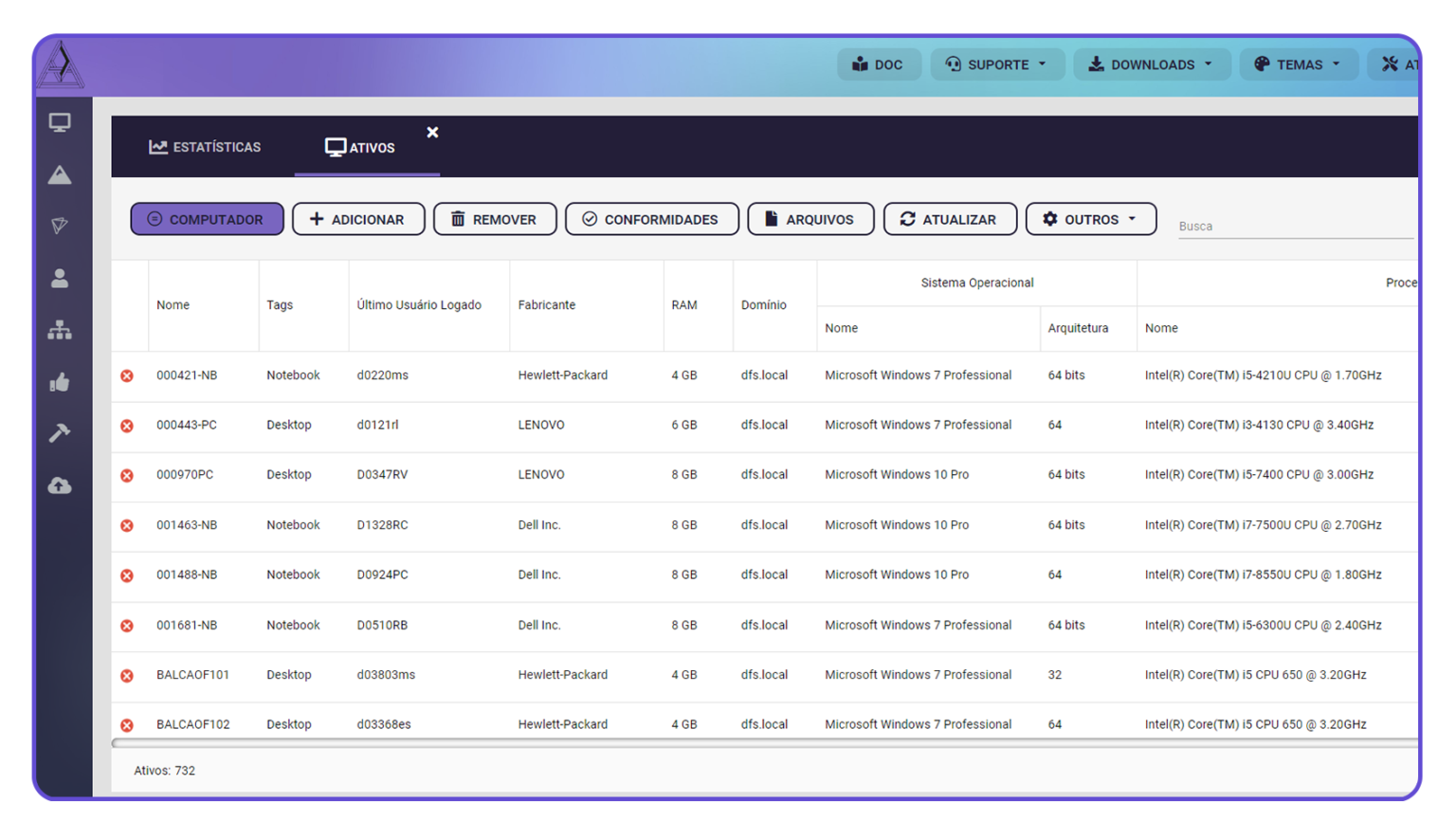
Task: Click the ADICIONAR button
Action: point(357,219)
